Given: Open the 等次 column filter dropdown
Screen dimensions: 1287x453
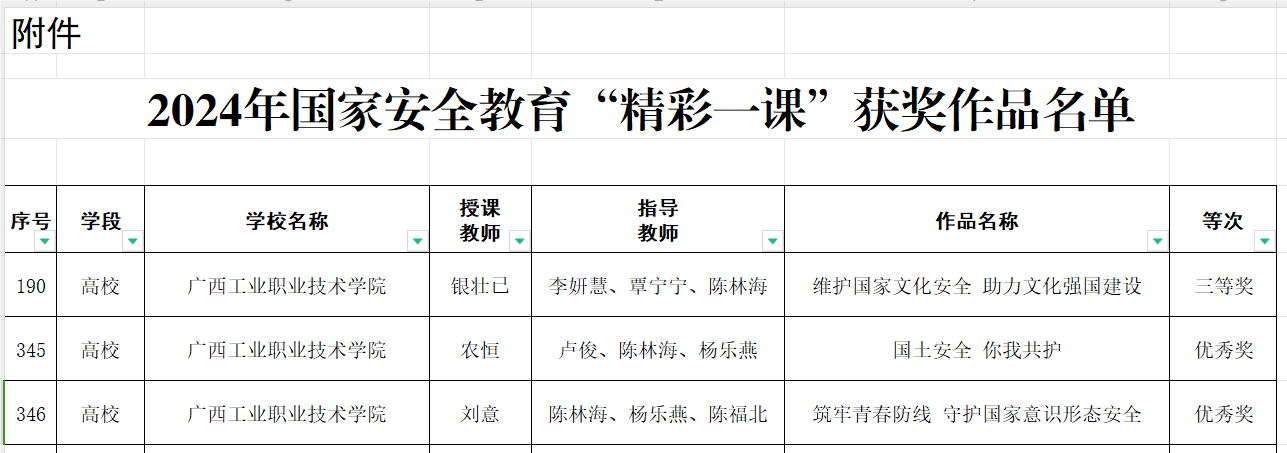Looking at the screenshot, I should pos(1264,241).
